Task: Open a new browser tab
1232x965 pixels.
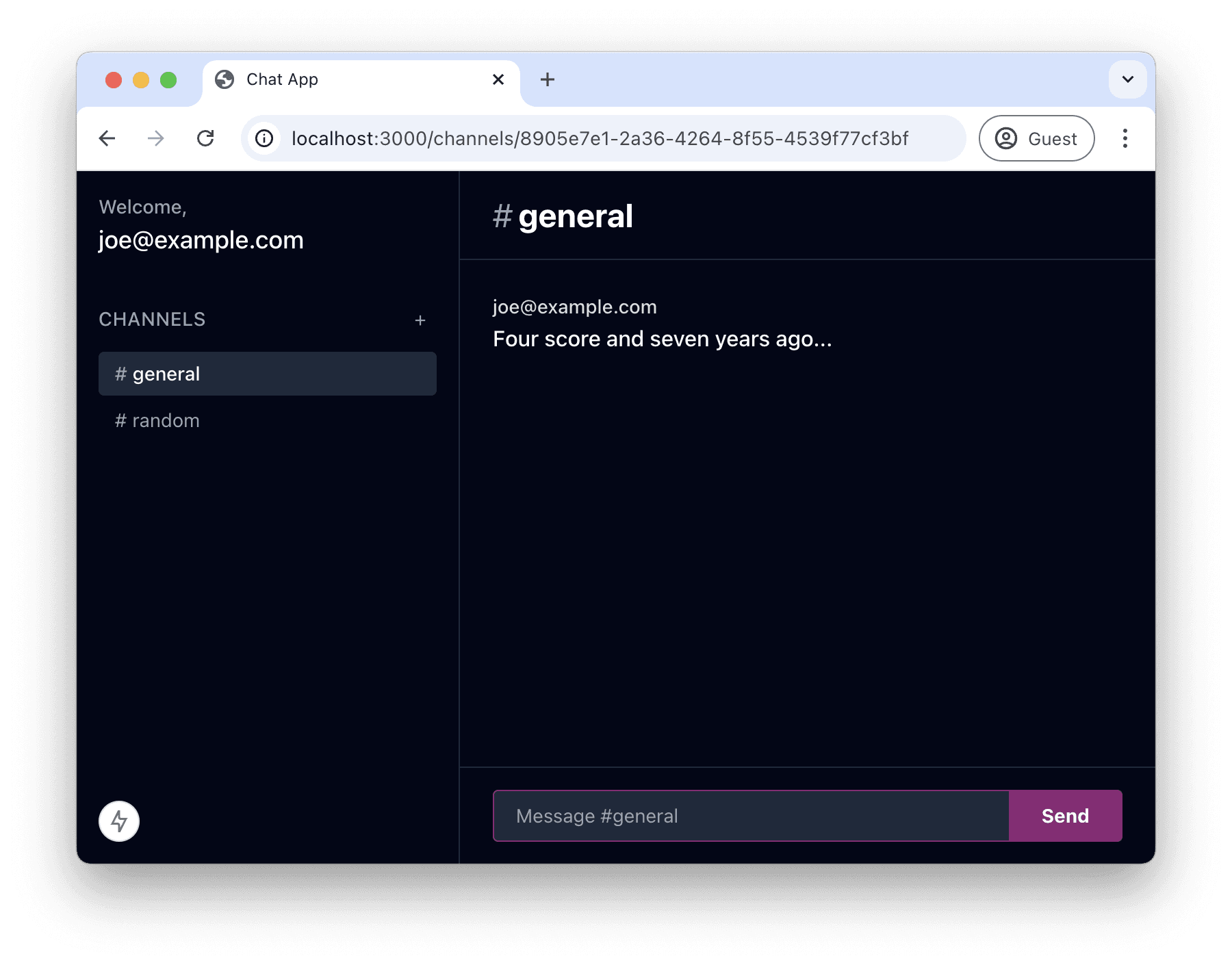Action: tap(547, 80)
